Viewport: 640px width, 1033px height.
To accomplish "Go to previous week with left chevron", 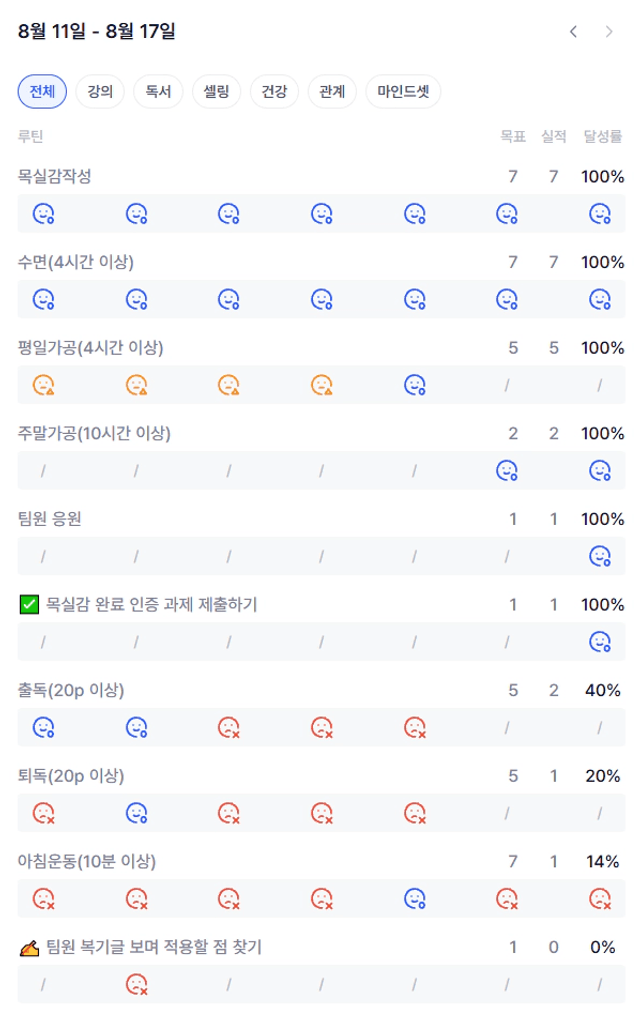I will tap(573, 32).
